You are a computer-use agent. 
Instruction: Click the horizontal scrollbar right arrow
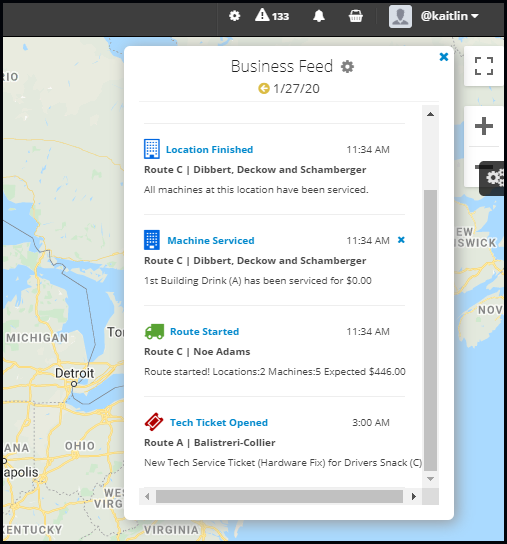413,496
